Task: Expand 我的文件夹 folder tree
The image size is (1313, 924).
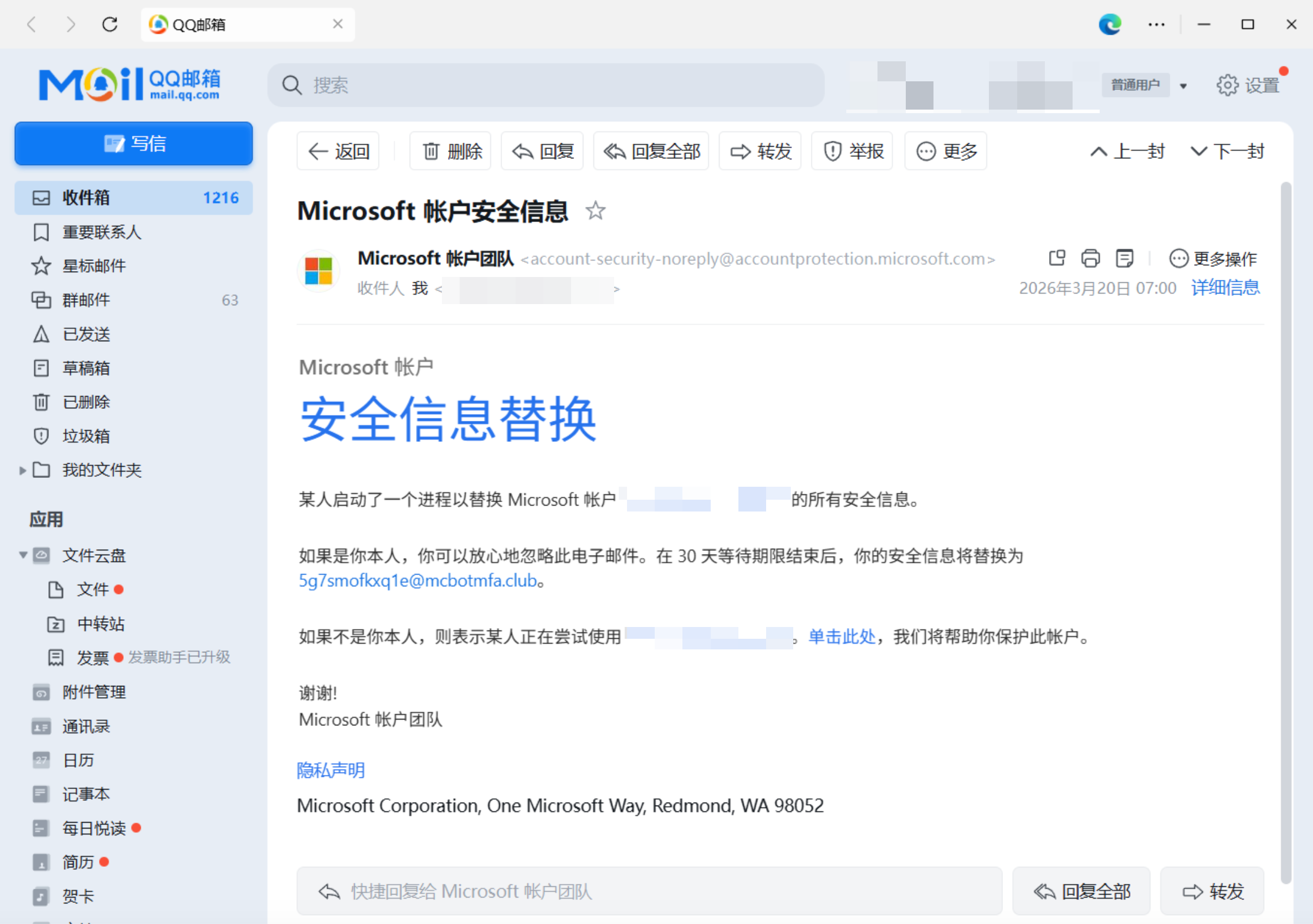Action: pos(22,470)
